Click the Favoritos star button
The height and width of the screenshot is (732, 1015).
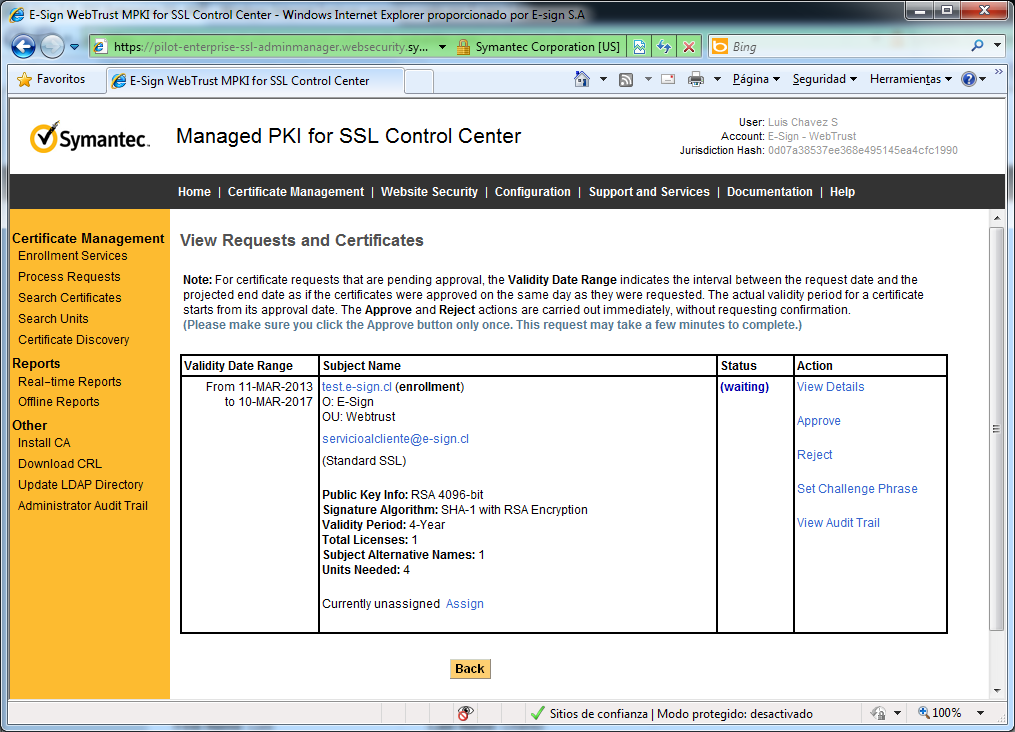[x=52, y=79]
